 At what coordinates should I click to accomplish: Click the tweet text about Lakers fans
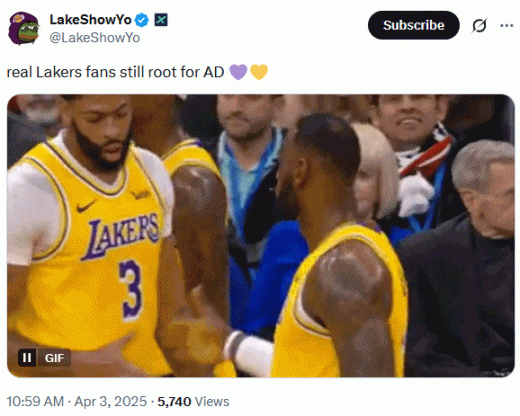115,72
